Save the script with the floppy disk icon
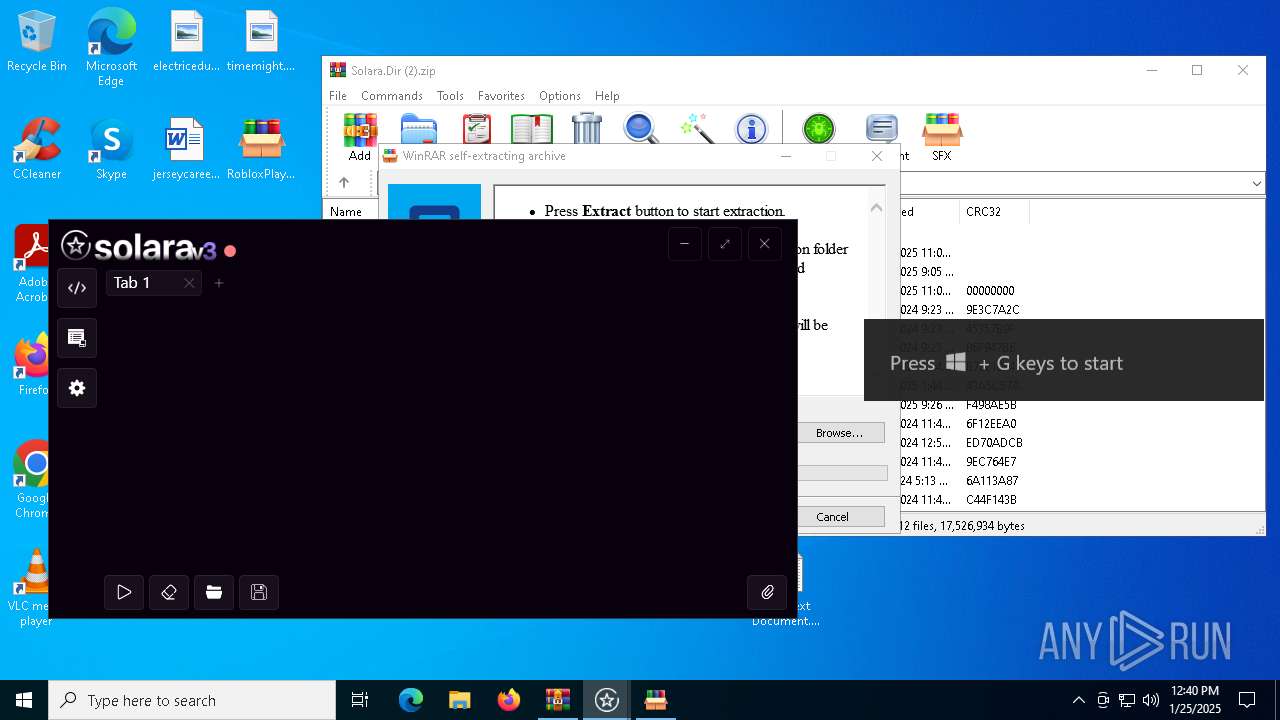 coord(259,592)
